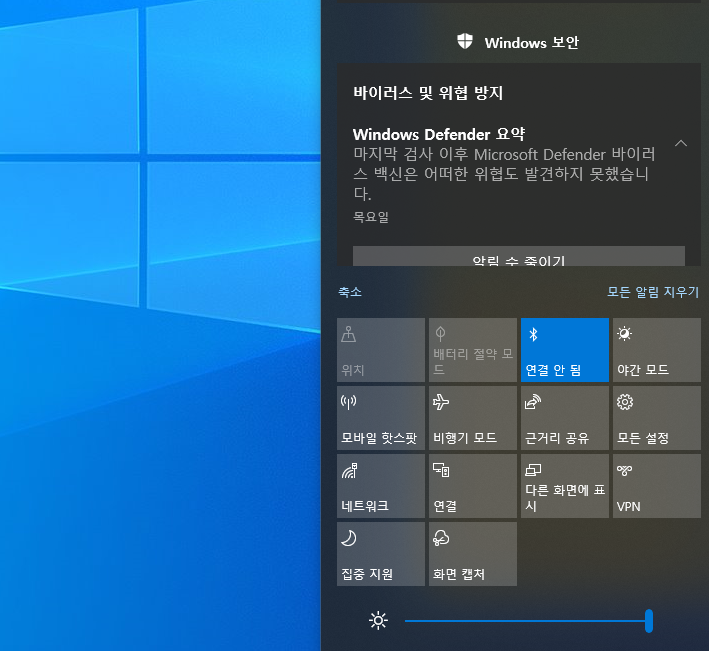Viewport: 709px width, 651px height.
Task: Enable 야간 모드 night light tile
Action: coord(657,350)
